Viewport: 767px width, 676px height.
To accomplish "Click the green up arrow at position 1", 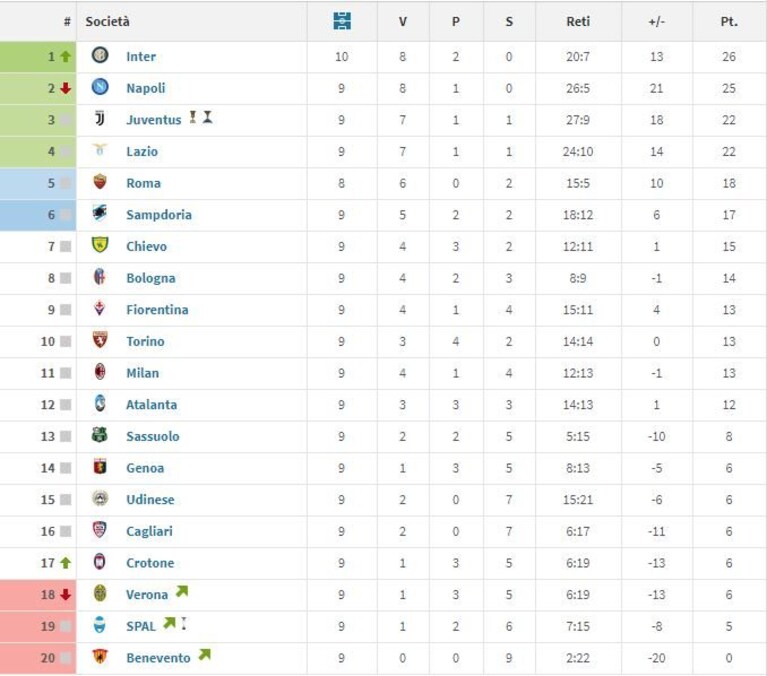I will [66, 57].
